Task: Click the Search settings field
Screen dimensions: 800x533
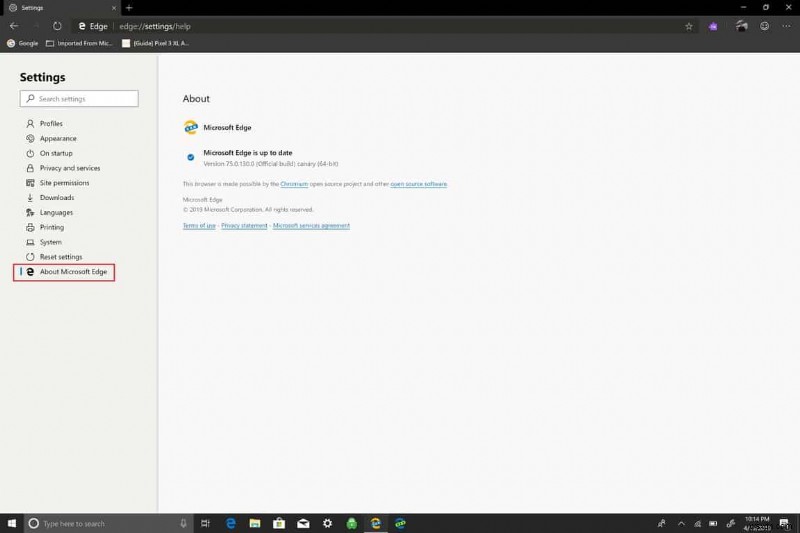Action: click(79, 98)
